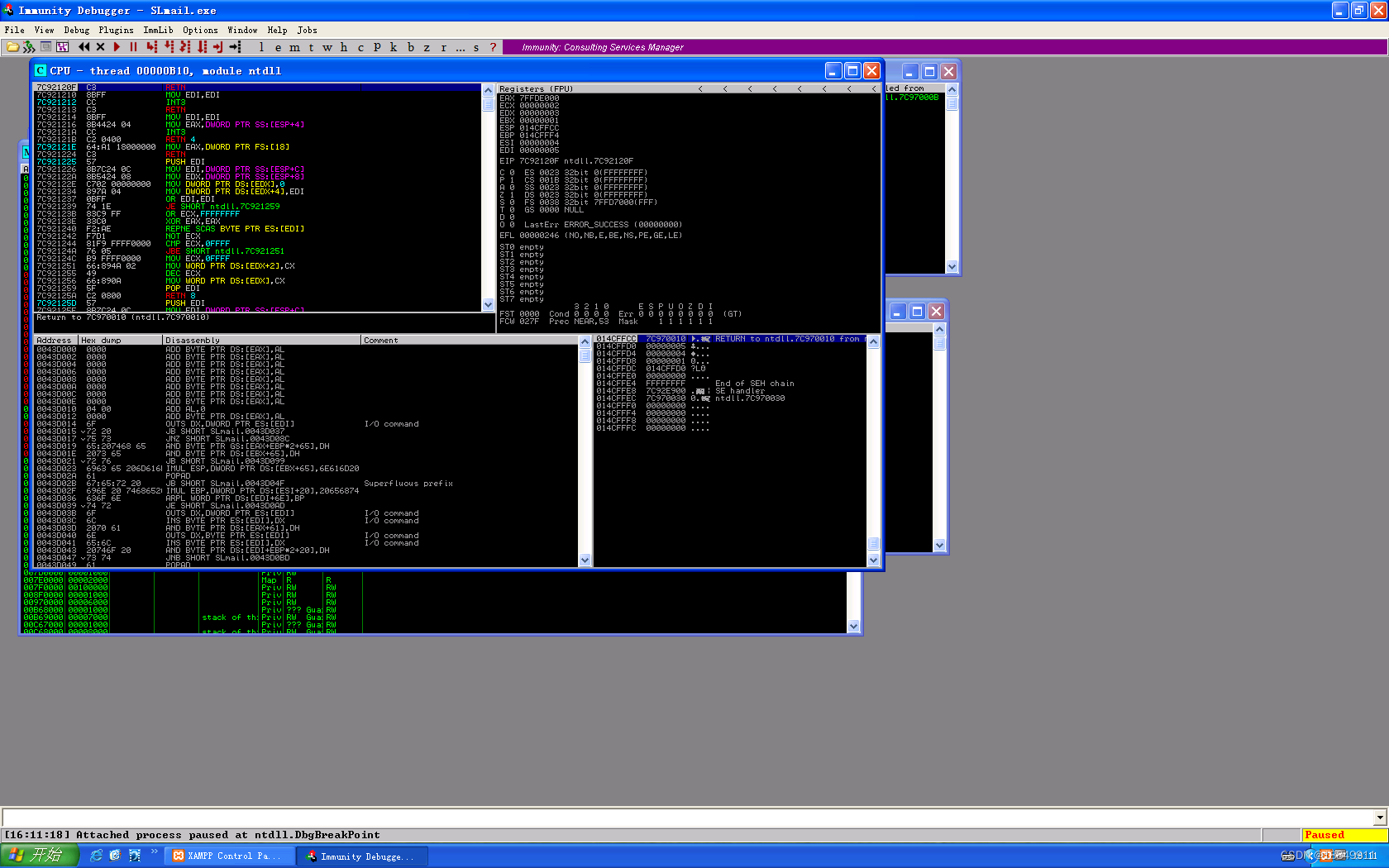Show Source via 's' toolbar button
This screenshot has width=1389, height=868.
coord(476,47)
